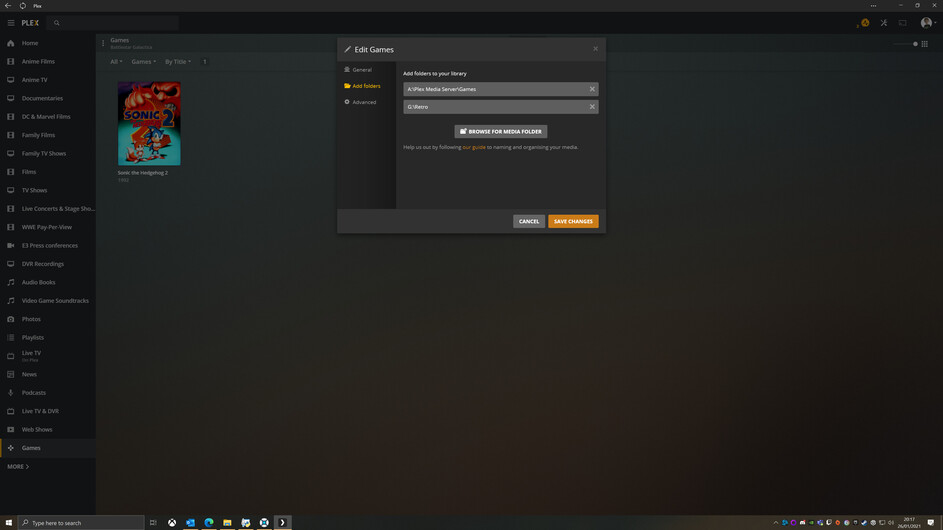Open Games library three-dot menu
The image size is (943, 530).
click(x=103, y=43)
